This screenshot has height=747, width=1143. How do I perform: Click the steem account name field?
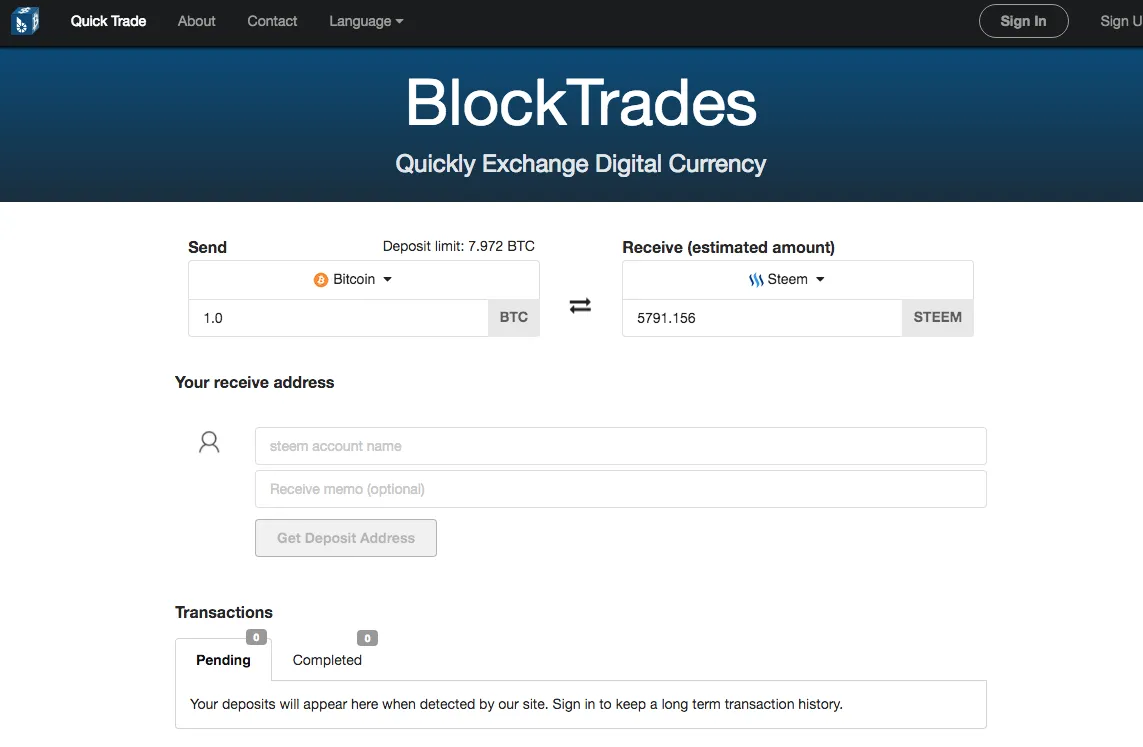coord(620,446)
